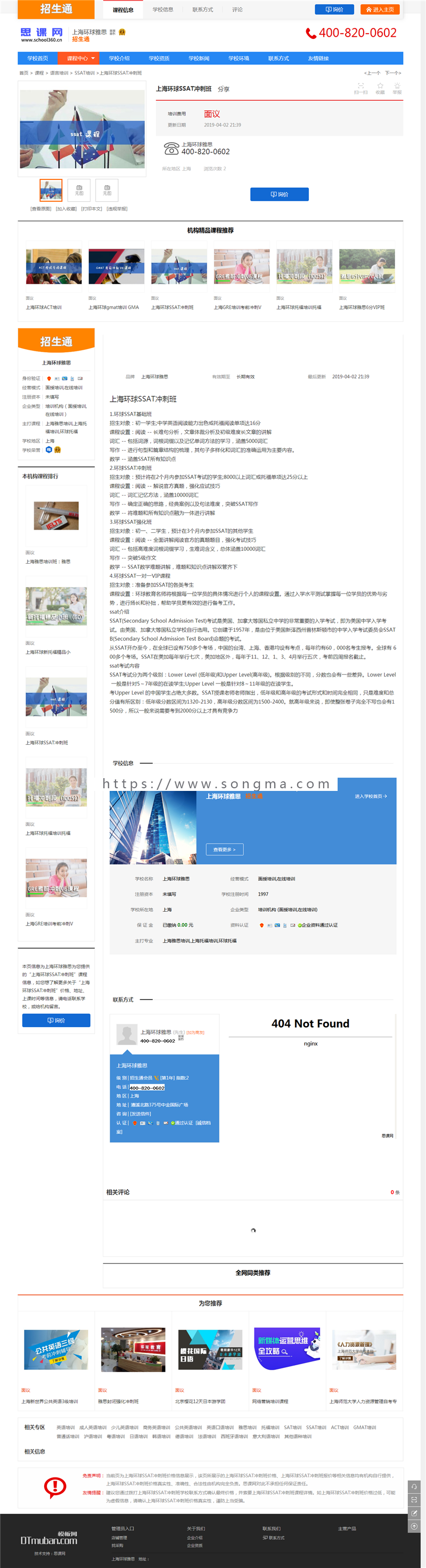The image size is (426, 1568).
Task: Open the 课程中心 dropdown menu
Action: click(77, 59)
